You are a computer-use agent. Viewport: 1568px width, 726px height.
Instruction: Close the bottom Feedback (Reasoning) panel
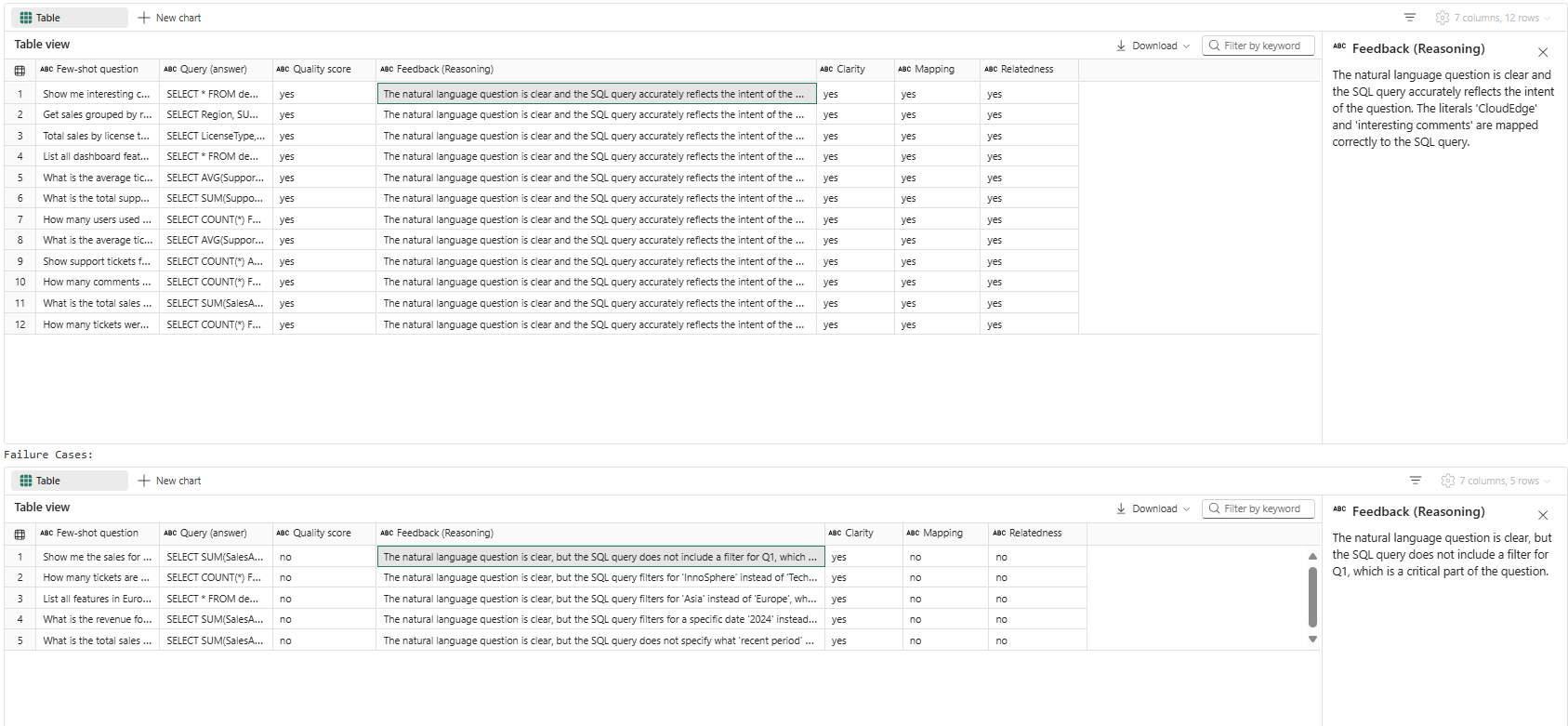[1543, 515]
